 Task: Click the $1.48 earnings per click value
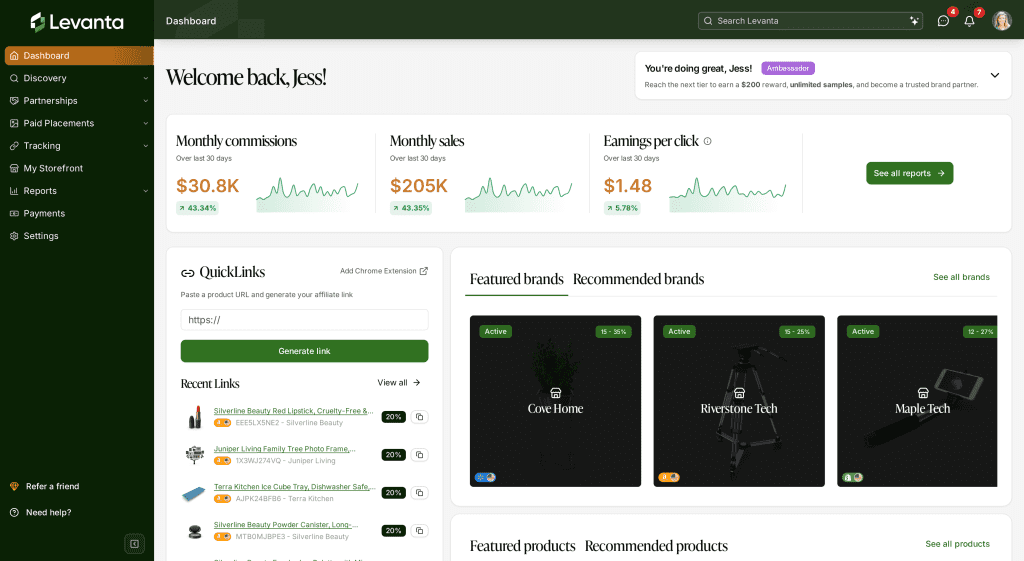(x=628, y=186)
